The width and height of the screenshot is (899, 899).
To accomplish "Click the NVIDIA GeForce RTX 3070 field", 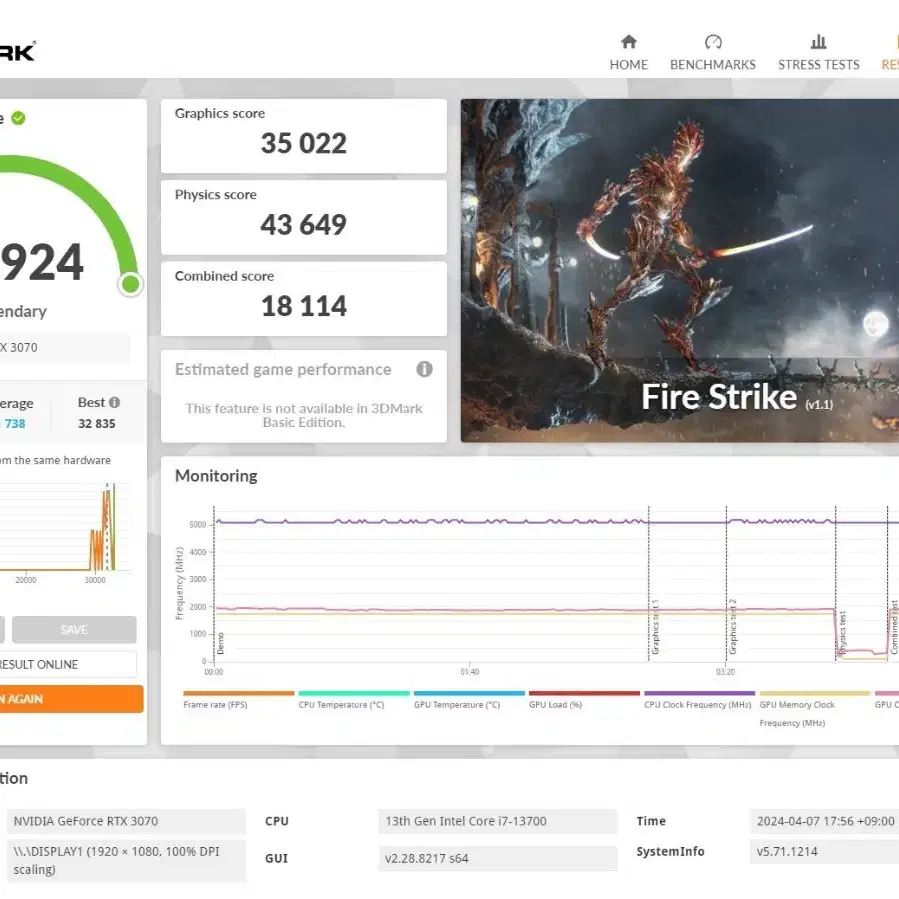I will 126,821.
